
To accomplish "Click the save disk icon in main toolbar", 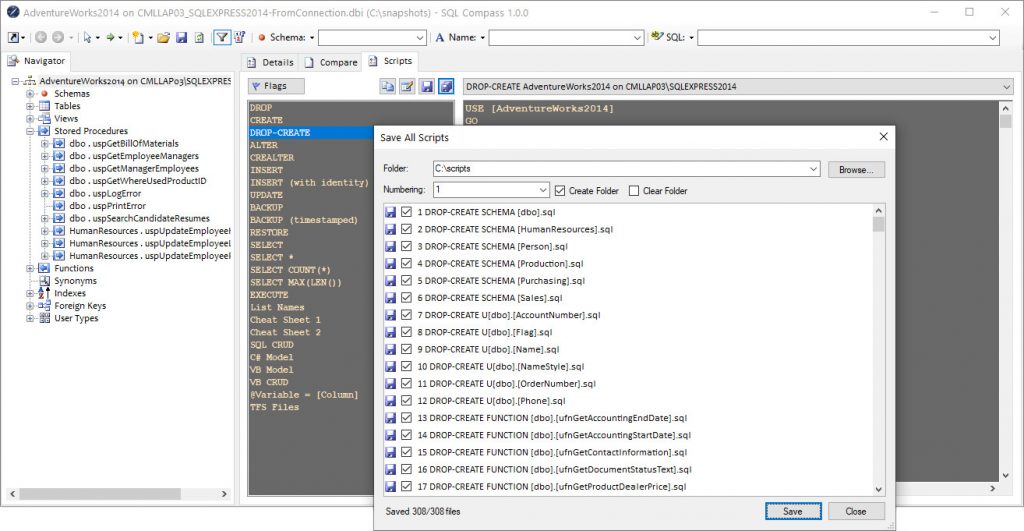I will point(181,37).
